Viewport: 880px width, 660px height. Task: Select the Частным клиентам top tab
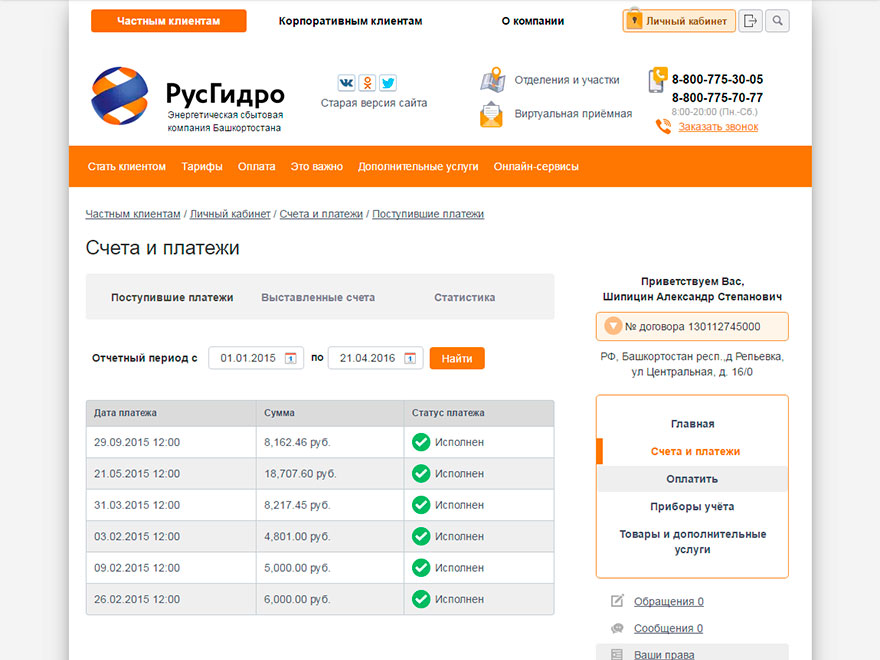coord(168,21)
